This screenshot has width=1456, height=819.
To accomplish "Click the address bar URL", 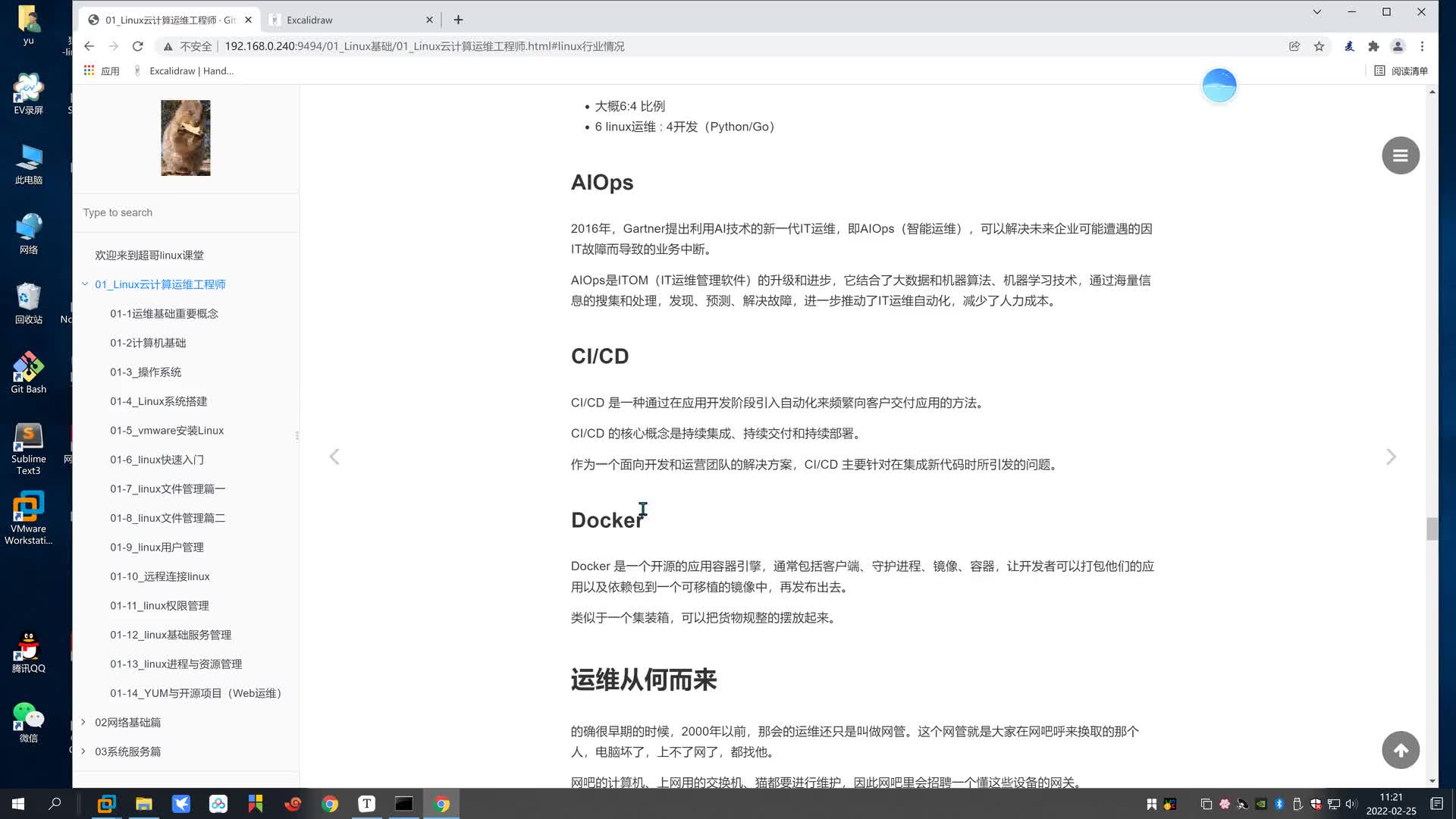I will coord(425,46).
